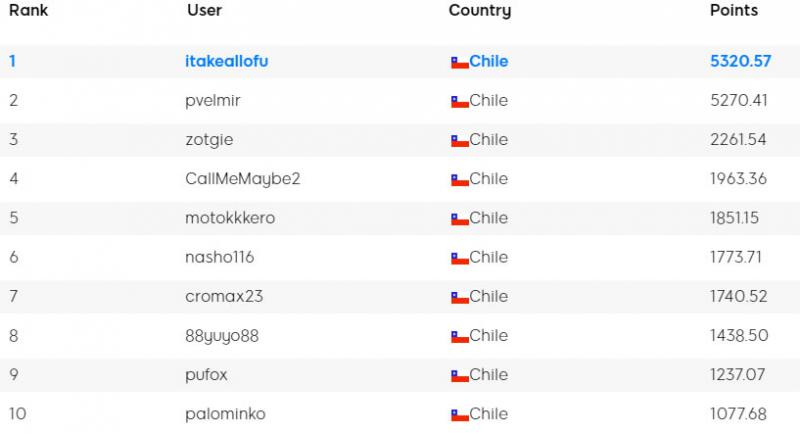Click the User column header
This screenshot has height=434, width=800.
click(205, 10)
